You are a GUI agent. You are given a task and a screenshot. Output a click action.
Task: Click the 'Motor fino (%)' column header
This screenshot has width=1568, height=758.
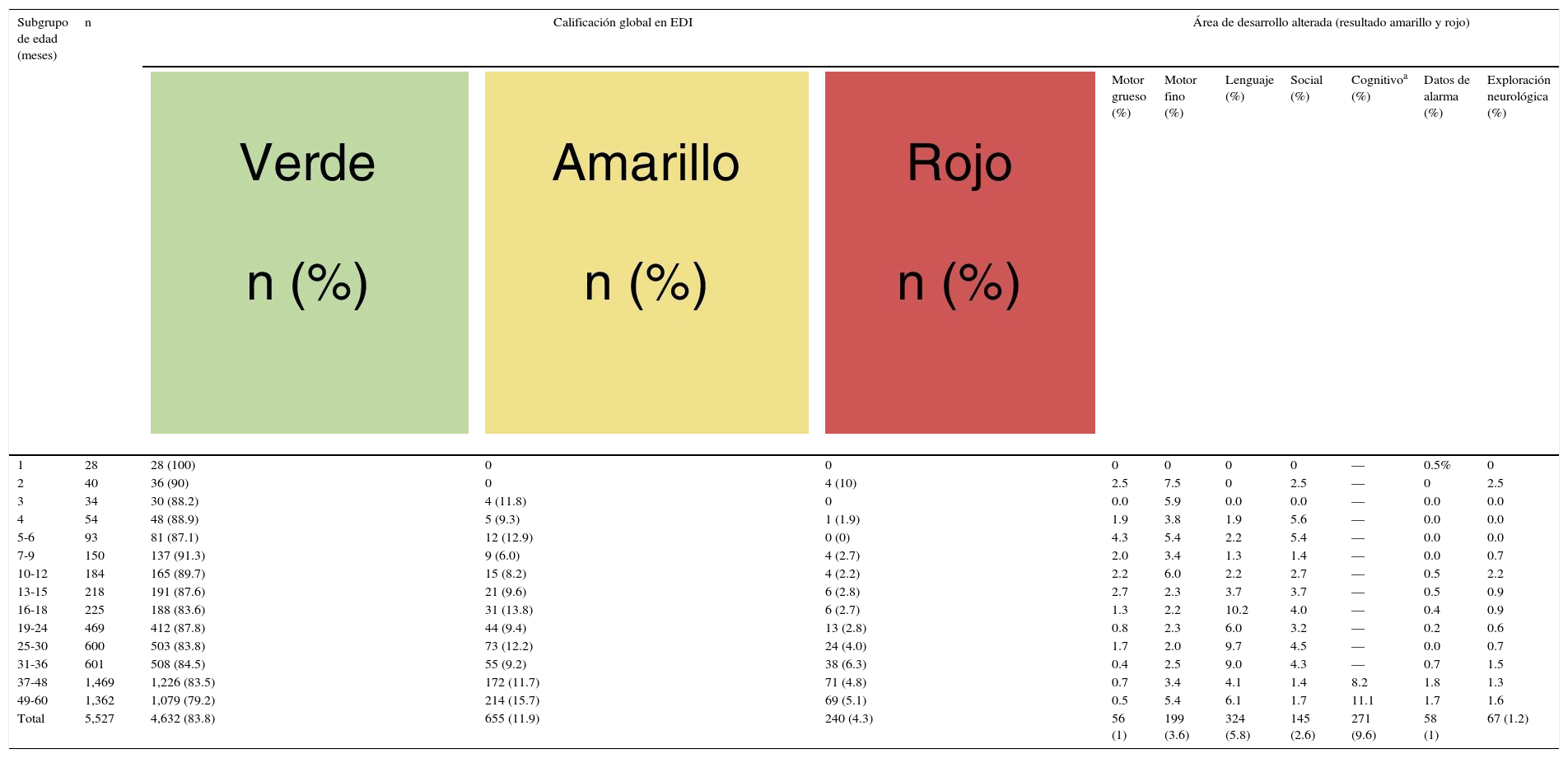click(x=1180, y=96)
